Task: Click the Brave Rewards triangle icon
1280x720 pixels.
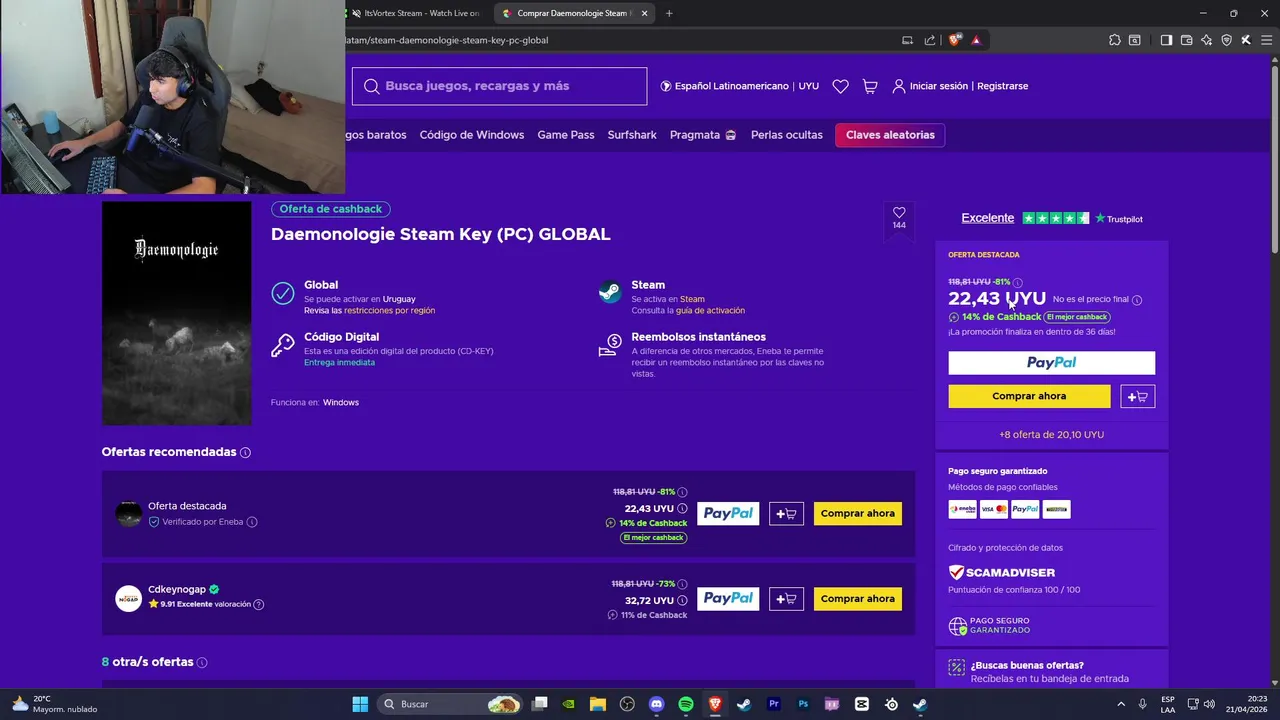Action: (975, 40)
